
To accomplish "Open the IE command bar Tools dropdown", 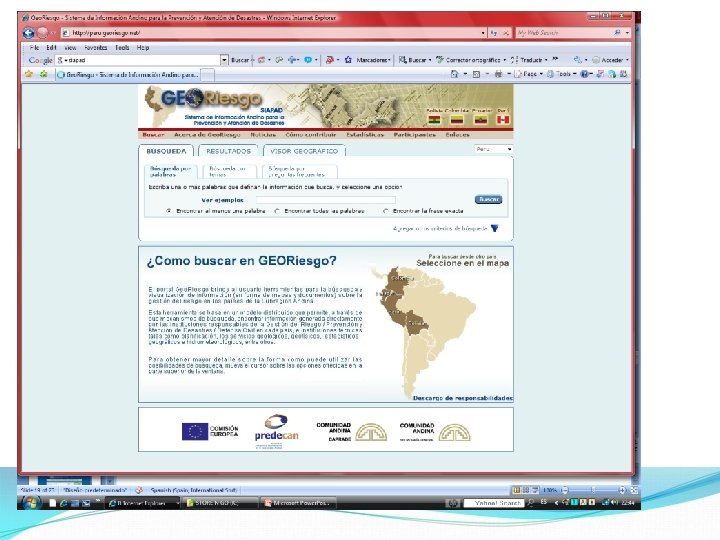I will (x=561, y=74).
